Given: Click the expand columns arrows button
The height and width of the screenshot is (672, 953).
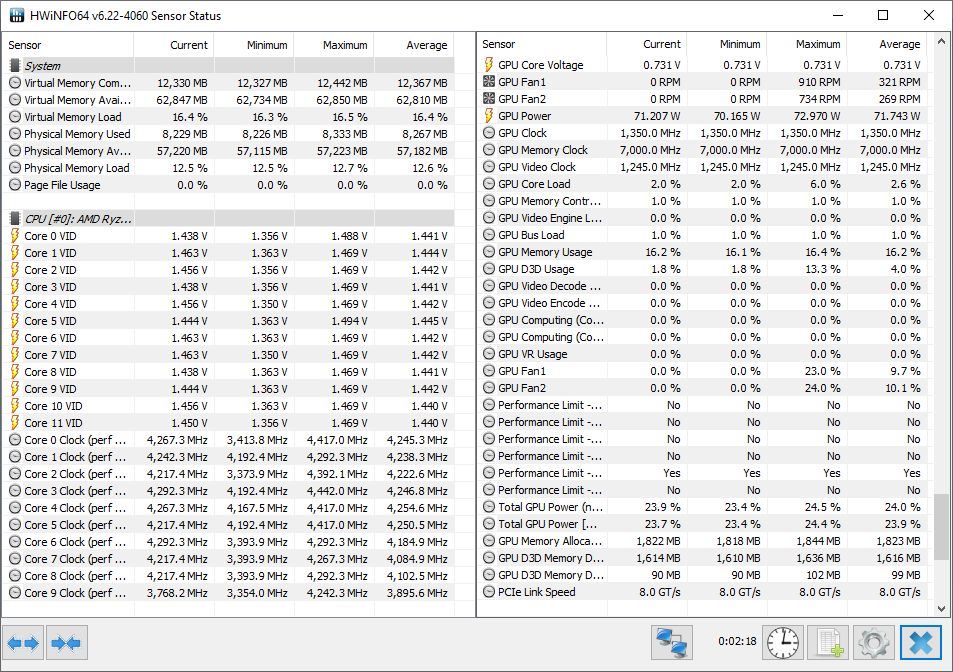Looking at the screenshot, I should pos(23,643).
